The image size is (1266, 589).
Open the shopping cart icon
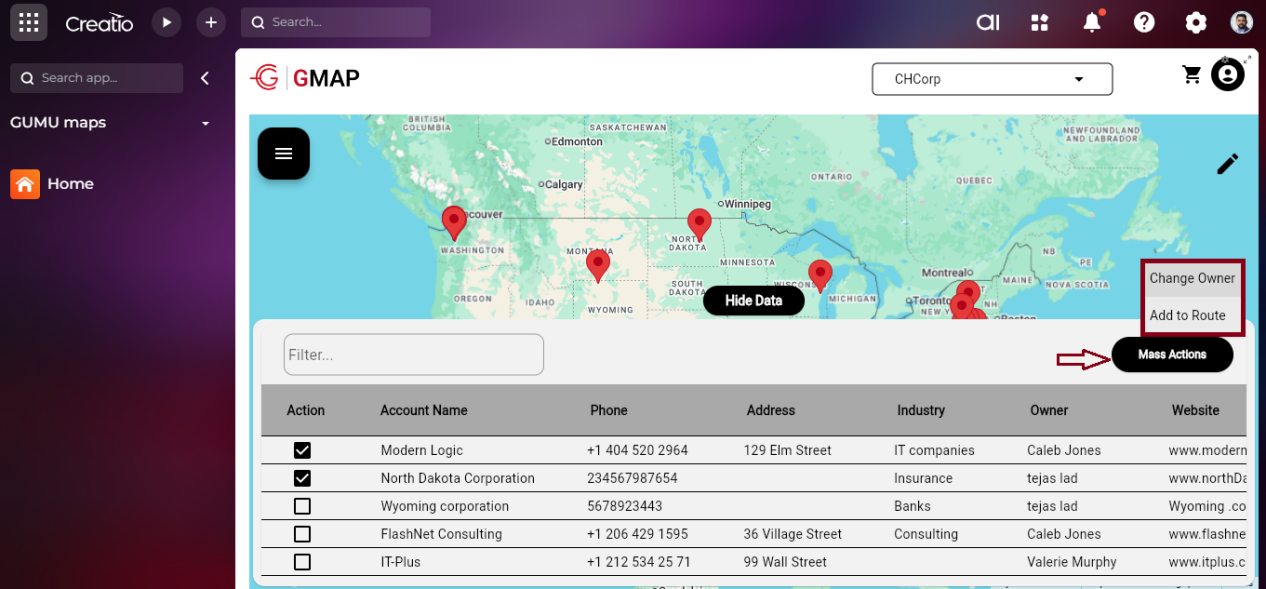click(x=1192, y=75)
